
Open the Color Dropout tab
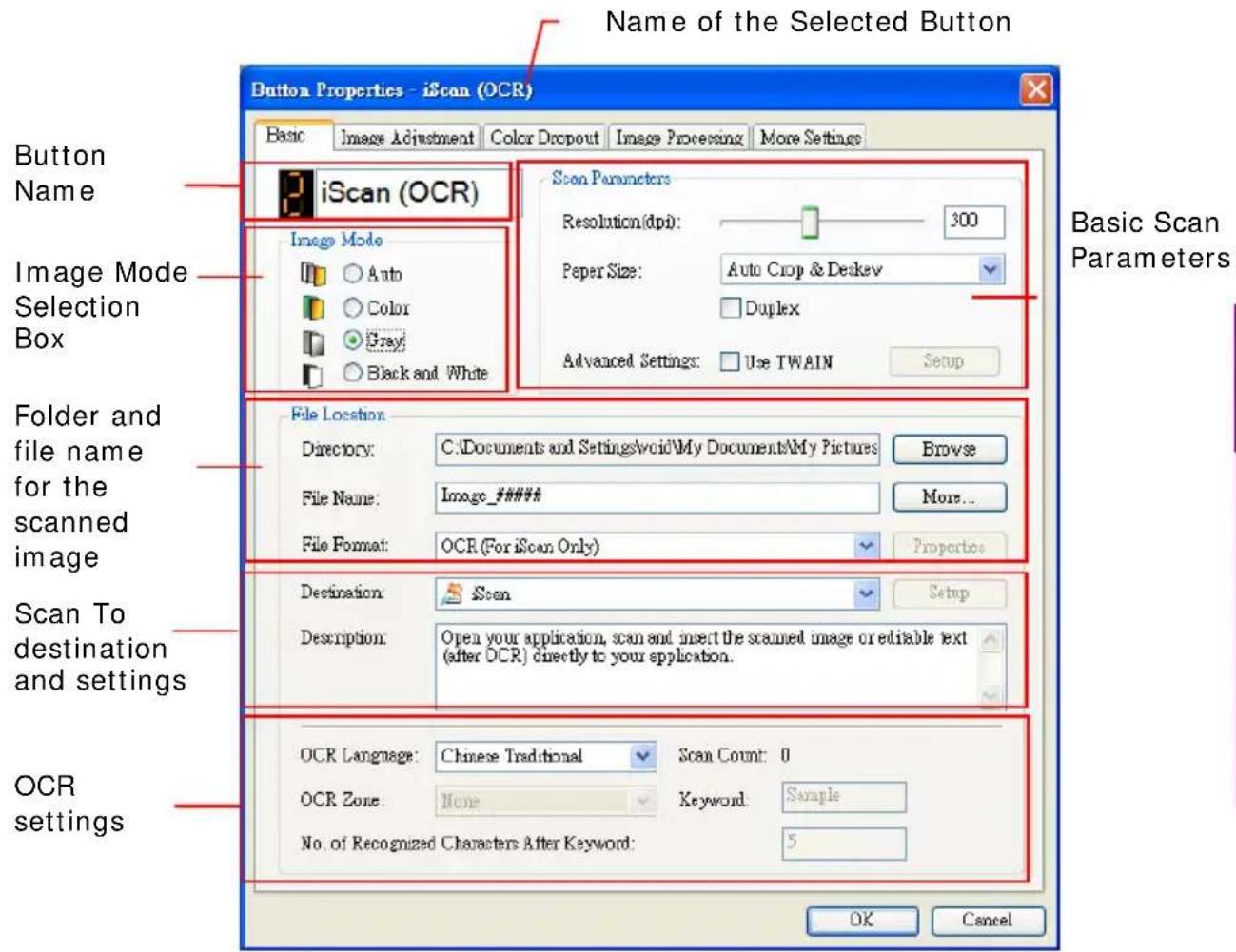click(544, 138)
